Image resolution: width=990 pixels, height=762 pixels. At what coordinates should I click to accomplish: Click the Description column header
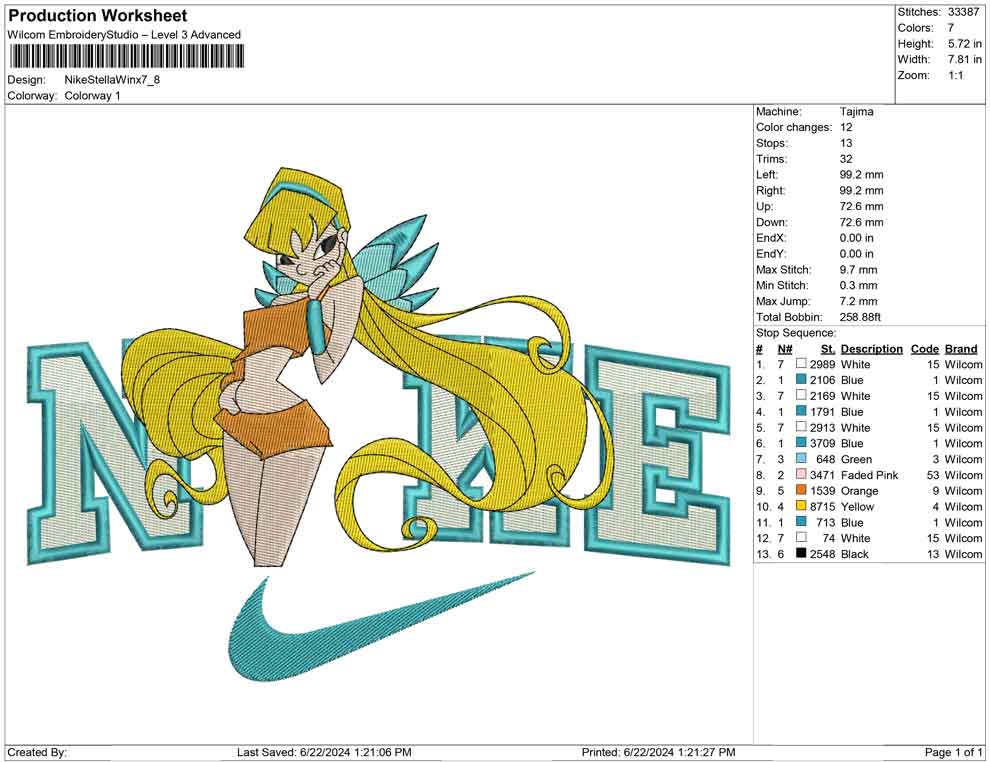pos(871,349)
